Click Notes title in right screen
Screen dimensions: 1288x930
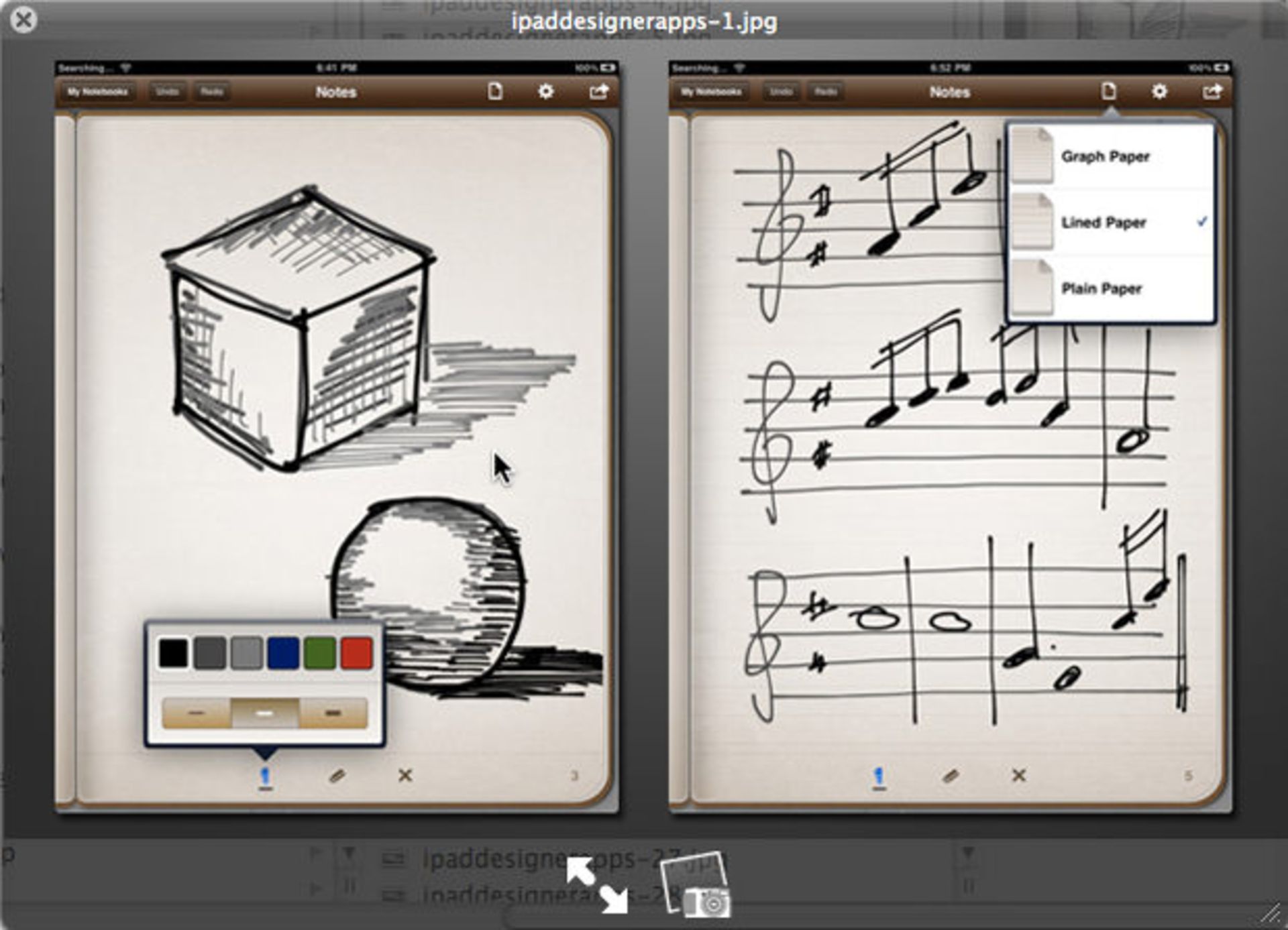pos(950,92)
